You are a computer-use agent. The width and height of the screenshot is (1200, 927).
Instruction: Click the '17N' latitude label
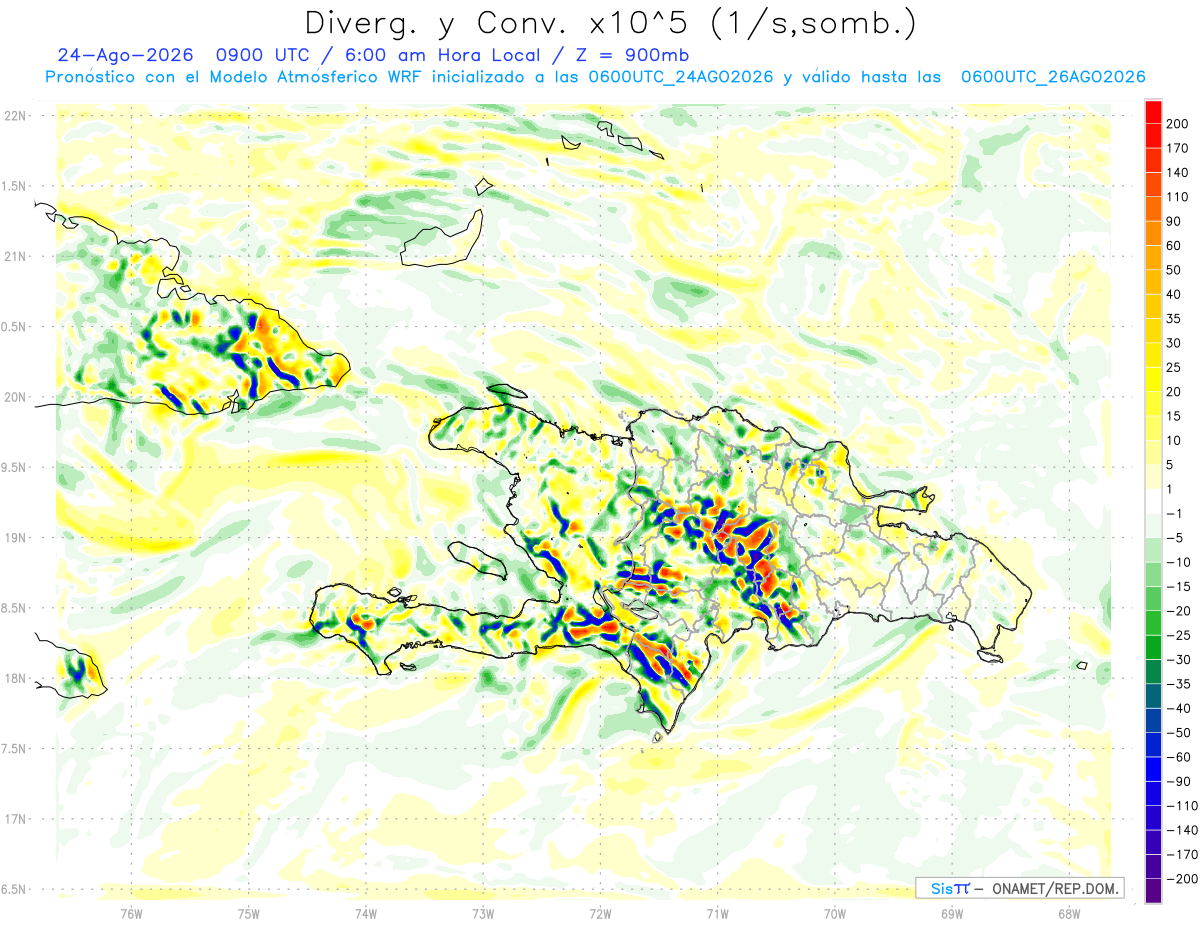(x=14, y=819)
